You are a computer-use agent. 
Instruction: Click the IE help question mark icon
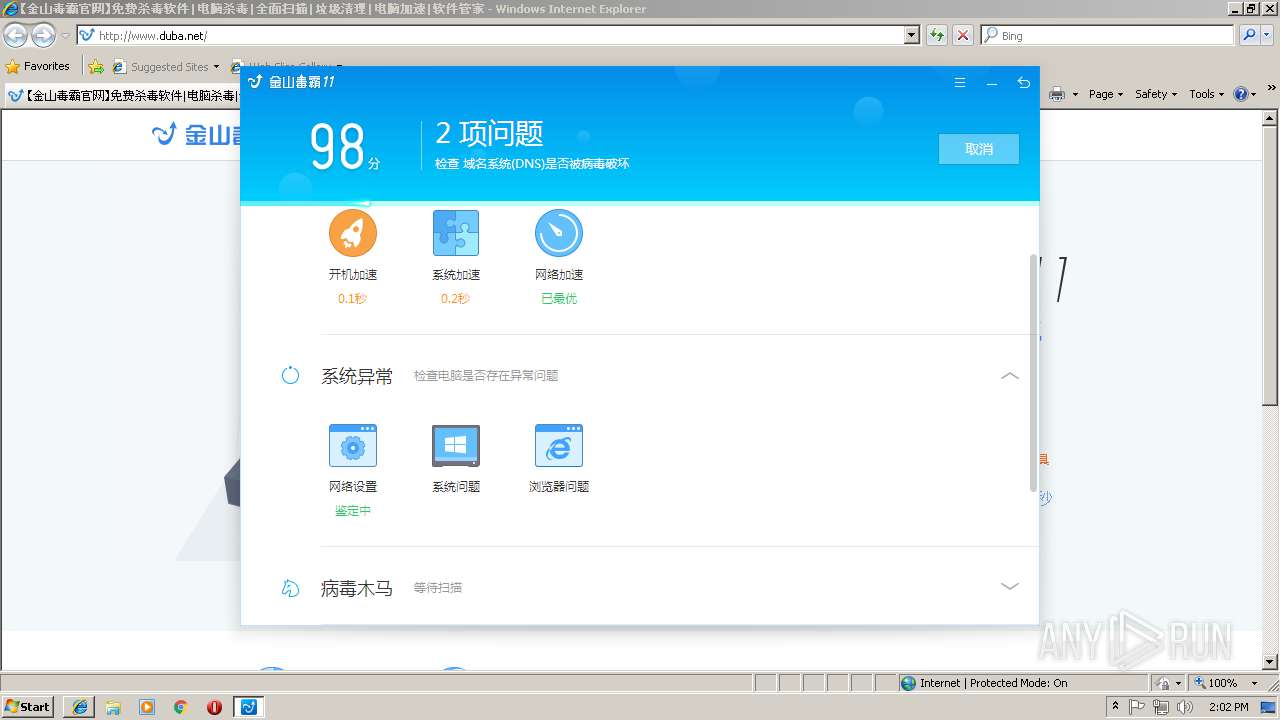tap(1241, 94)
